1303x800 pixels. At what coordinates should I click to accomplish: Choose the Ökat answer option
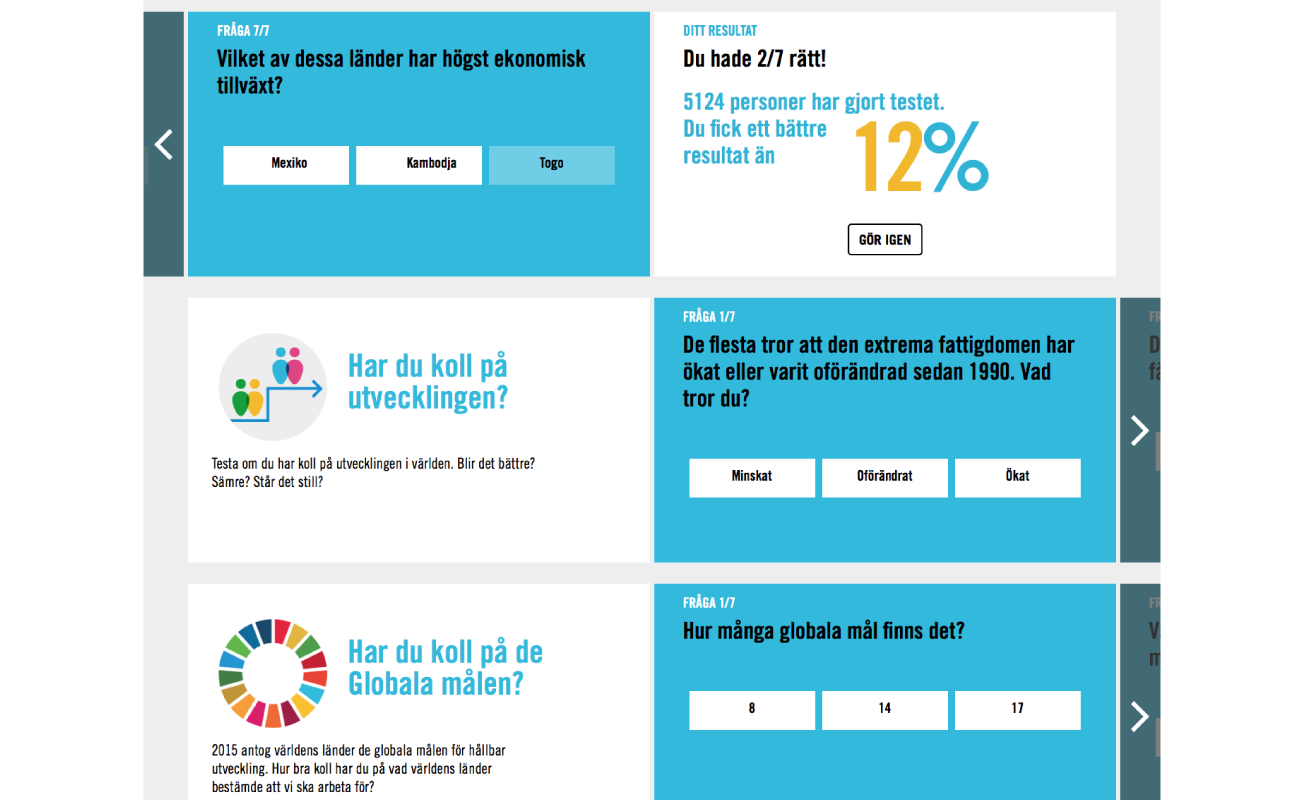pyautogui.click(x=1018, y=478)
